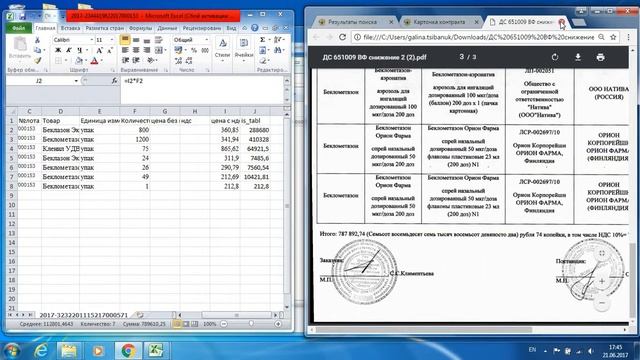Switch to Normal view in Excel status bar
640x360 pixels.
(x=177, y=324)
